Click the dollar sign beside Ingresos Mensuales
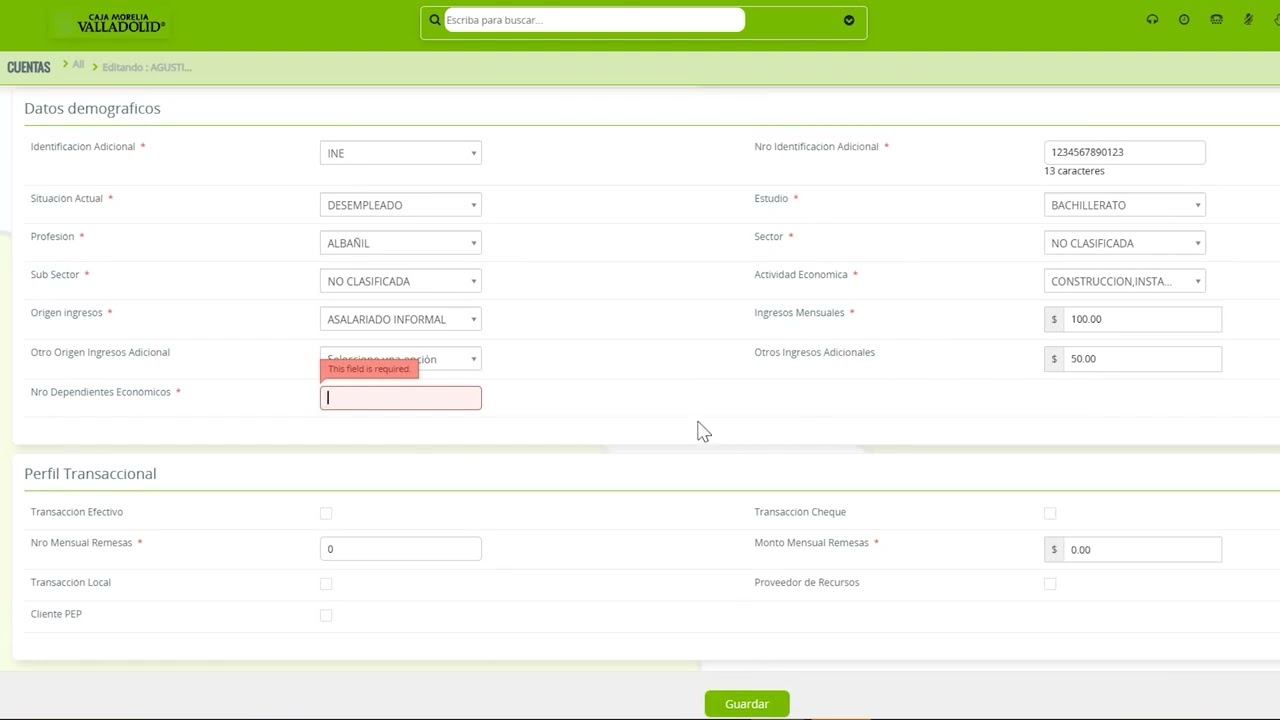Viewport: 1280px width, 720px height. pyautogui.click(x=1053, y=319)
